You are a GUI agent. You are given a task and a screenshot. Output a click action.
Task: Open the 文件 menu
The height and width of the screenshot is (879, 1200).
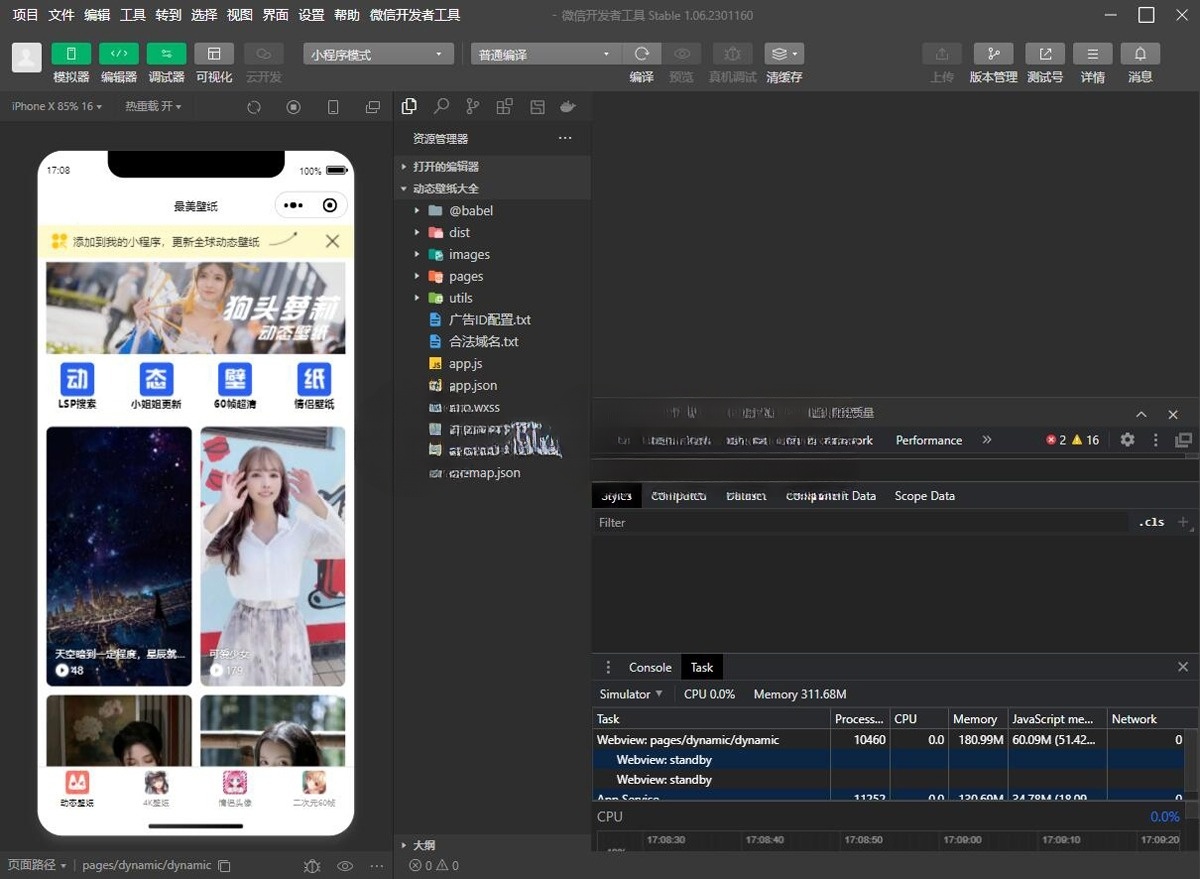tap(61, 15)
